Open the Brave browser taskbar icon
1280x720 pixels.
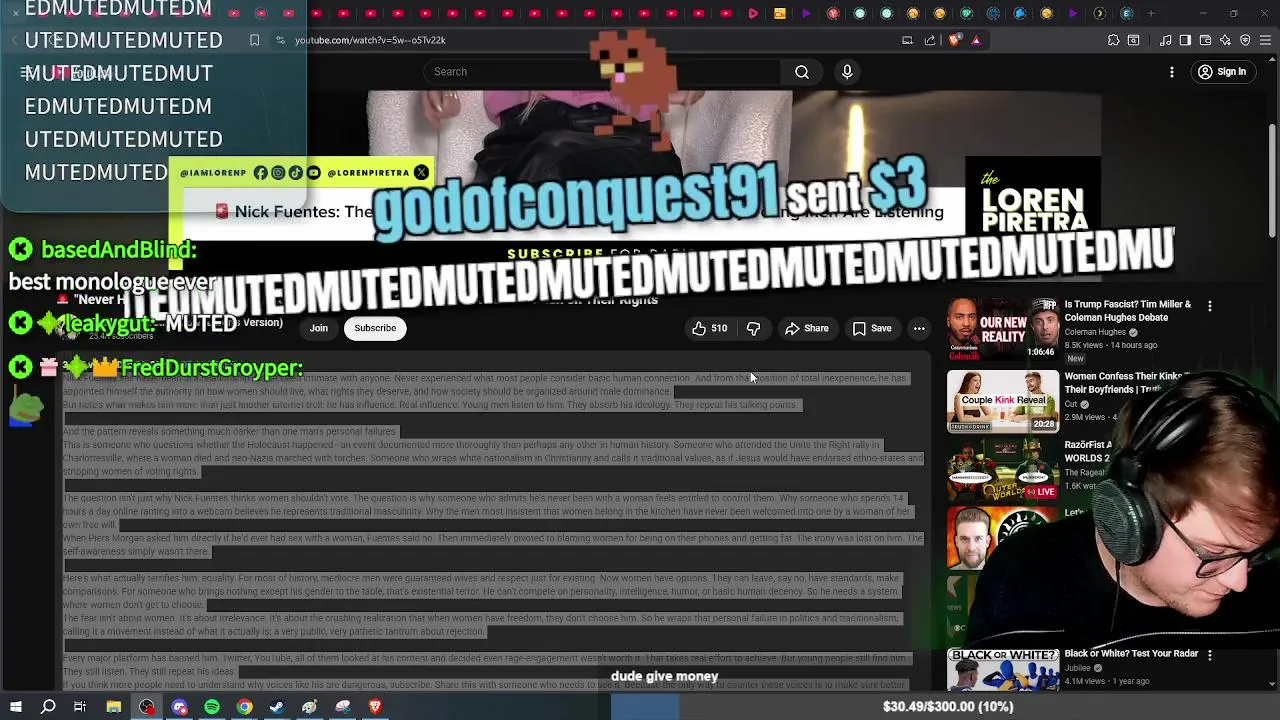376,707
